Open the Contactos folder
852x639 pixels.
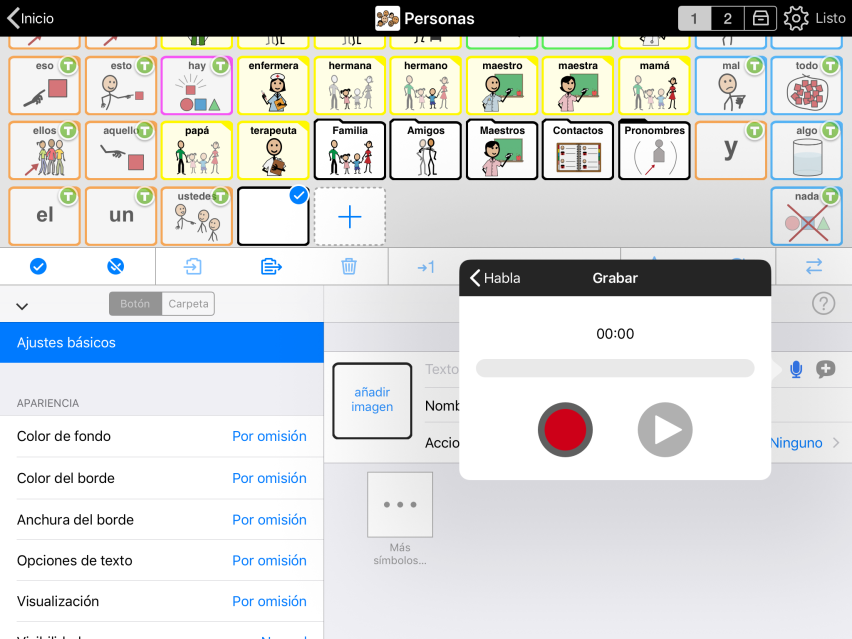pyautogui.click(x=578, y=151)
